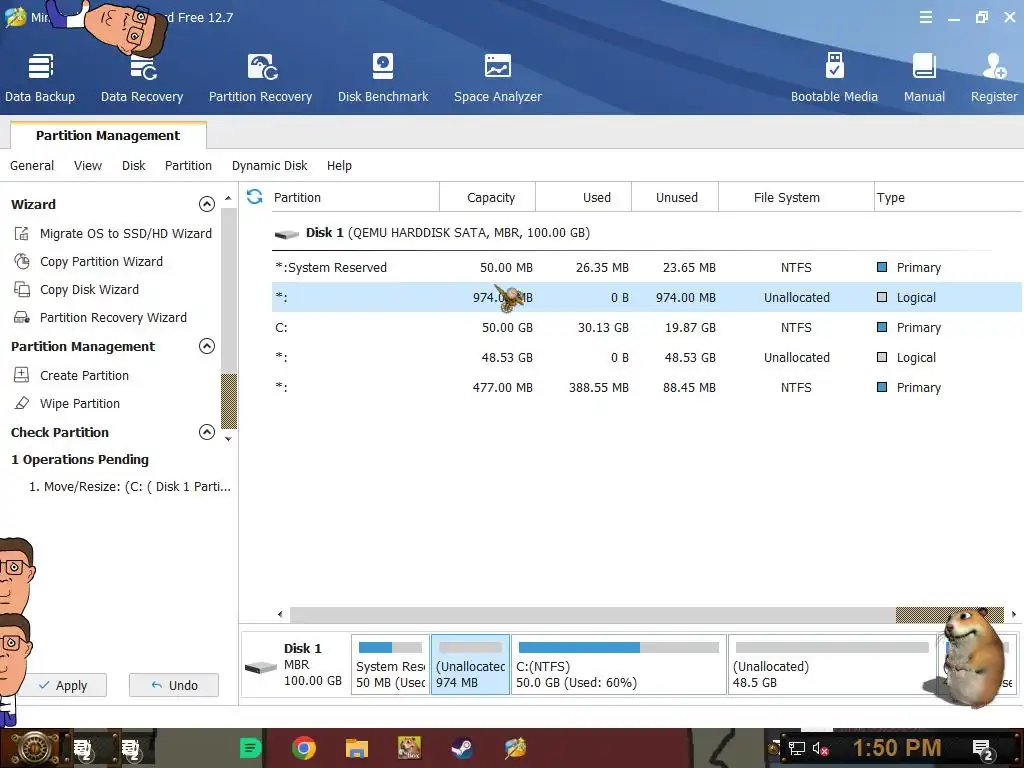Viewport: 1024px width, 768px height.
Task: Click the taskbar clock showing 1:50 PM
Action: tap(897, 748)
